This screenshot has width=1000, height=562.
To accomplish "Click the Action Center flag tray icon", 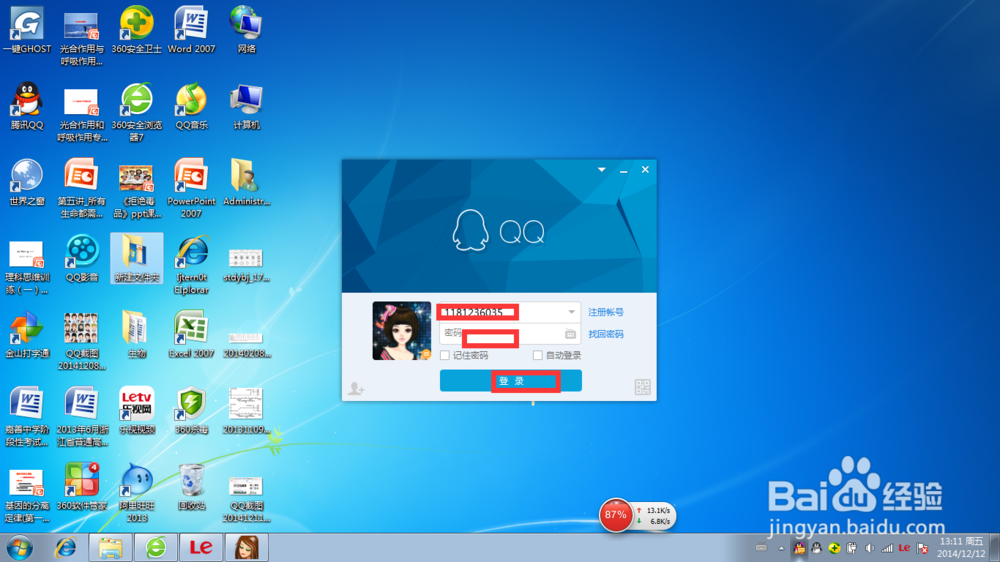I will pos(922,548).
